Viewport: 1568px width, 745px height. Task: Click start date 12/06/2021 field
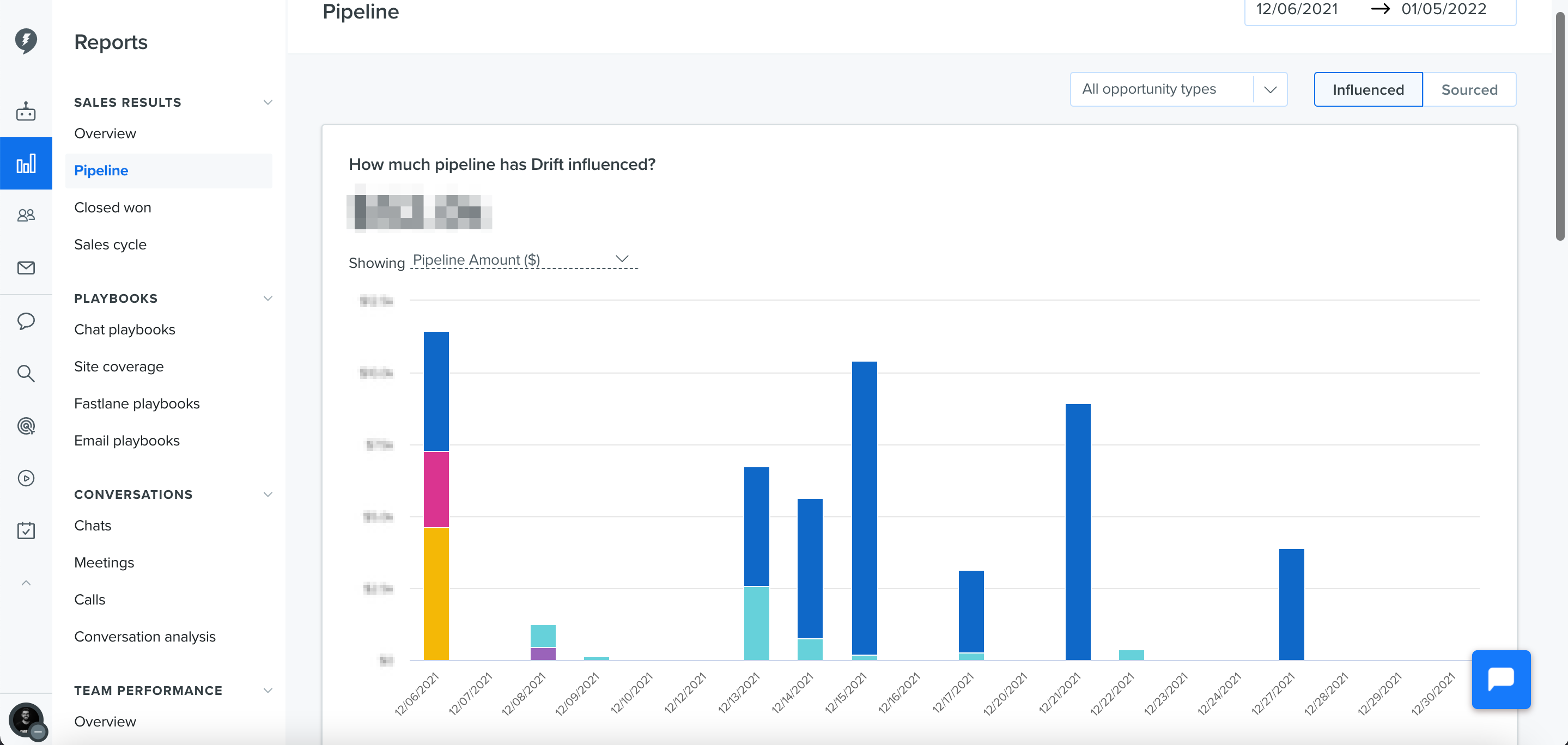click(x=1297, y=9)
